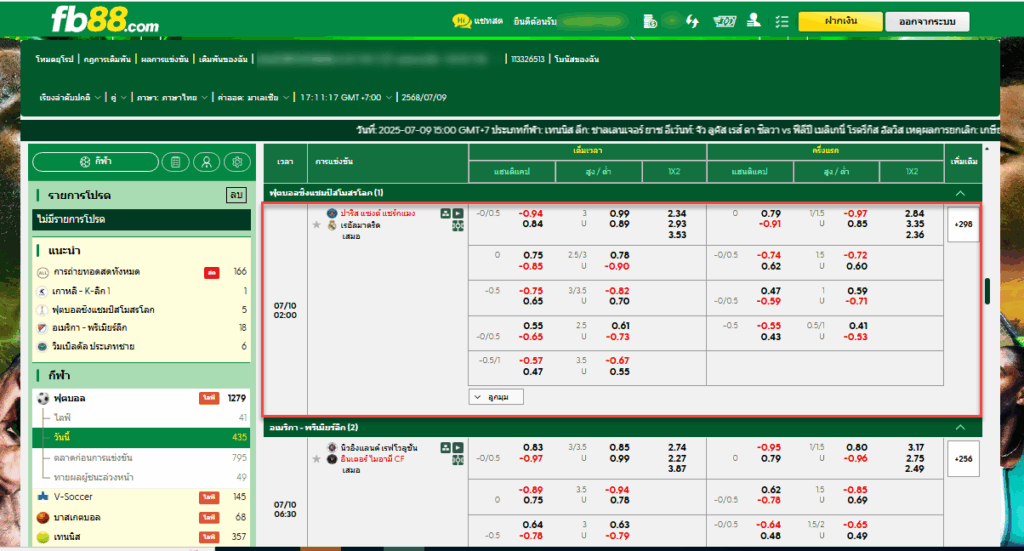This screenshot has height=551, width=1024.
Task: Open ผลการแข่งขัน match results
Action: (165, 59)
